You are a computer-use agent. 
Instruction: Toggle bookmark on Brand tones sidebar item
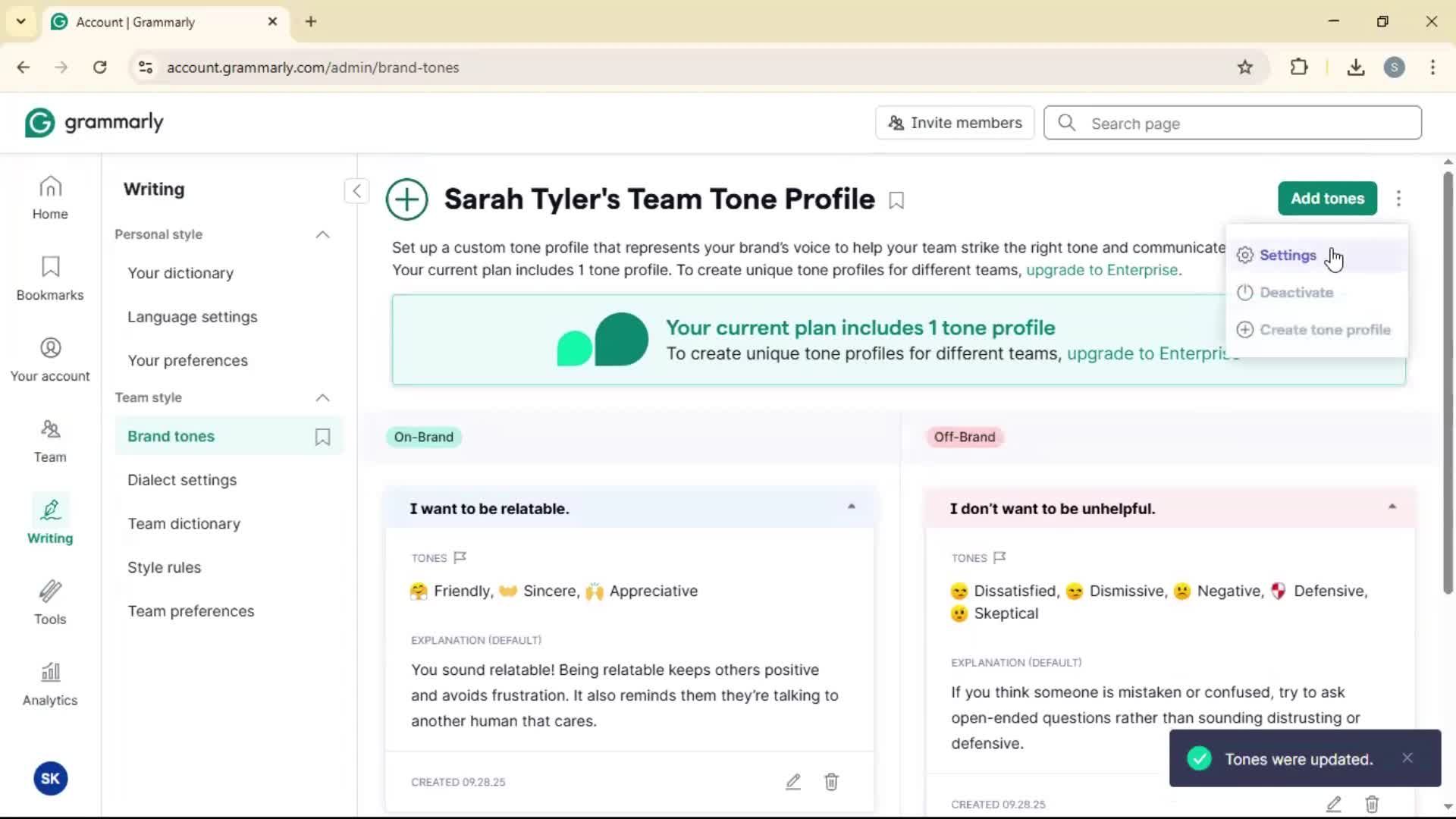point(322,437)
